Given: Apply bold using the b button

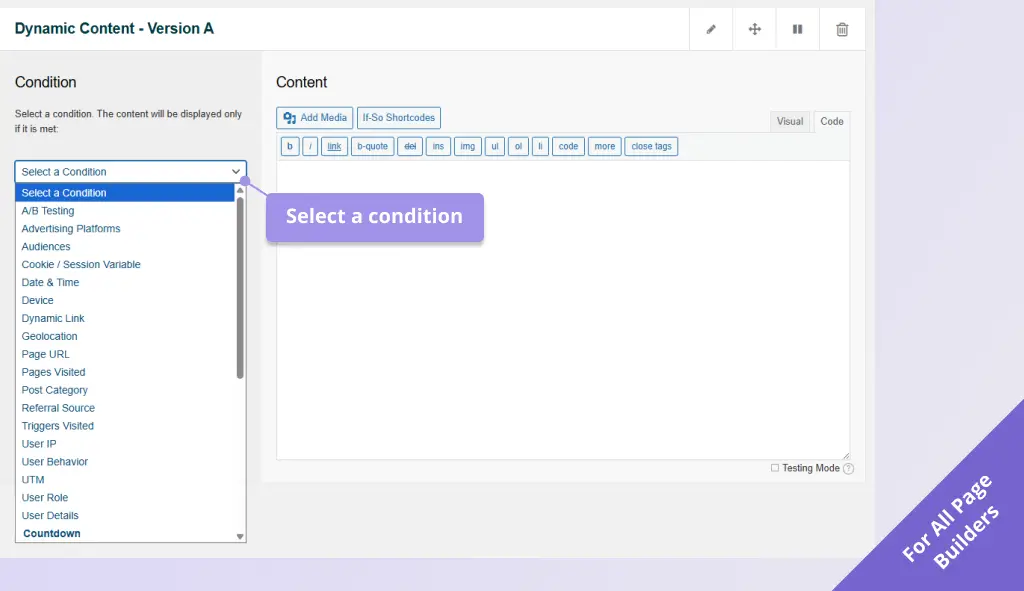Looking at the screenshot, I should click(x=289, y=146).
